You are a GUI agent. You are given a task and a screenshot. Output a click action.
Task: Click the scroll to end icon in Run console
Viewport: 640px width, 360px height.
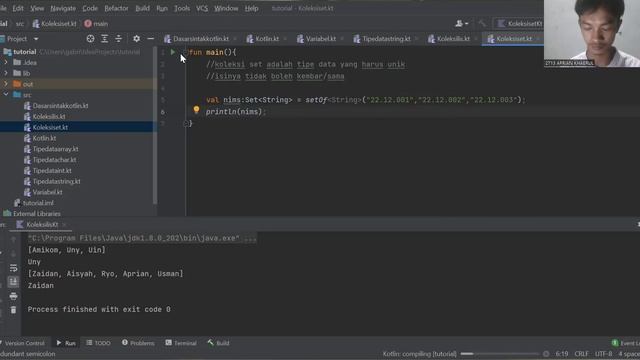[x=13, y=282]
